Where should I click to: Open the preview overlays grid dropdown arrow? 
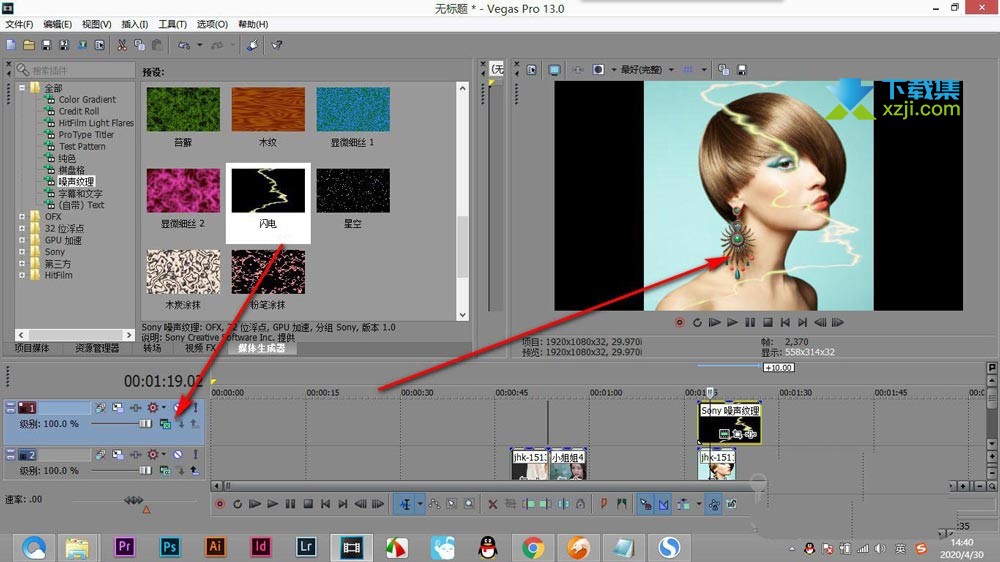[704, 70]
